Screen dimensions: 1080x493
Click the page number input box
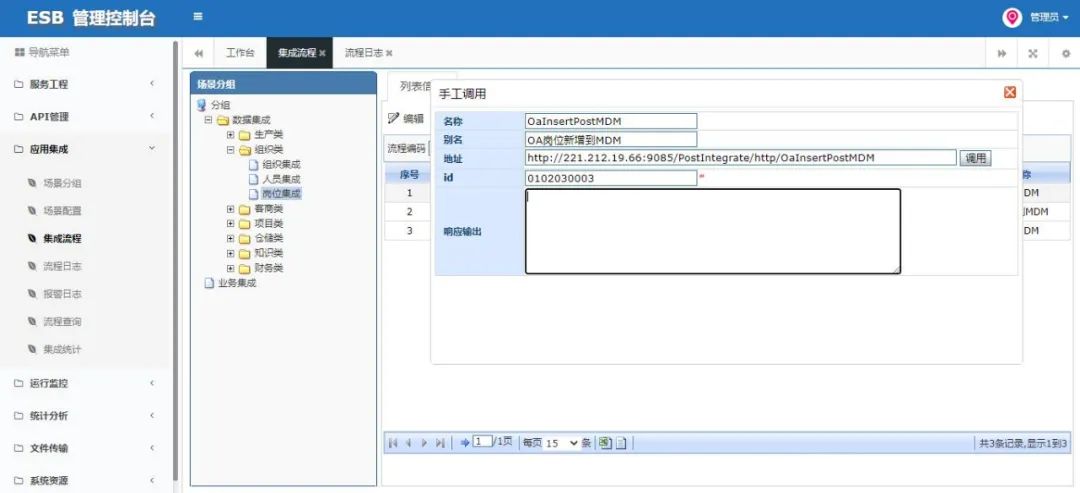483,442
